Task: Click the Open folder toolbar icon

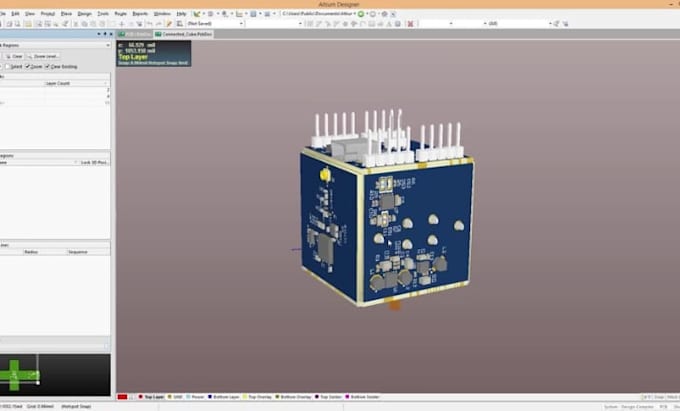Action: point(28,23)
